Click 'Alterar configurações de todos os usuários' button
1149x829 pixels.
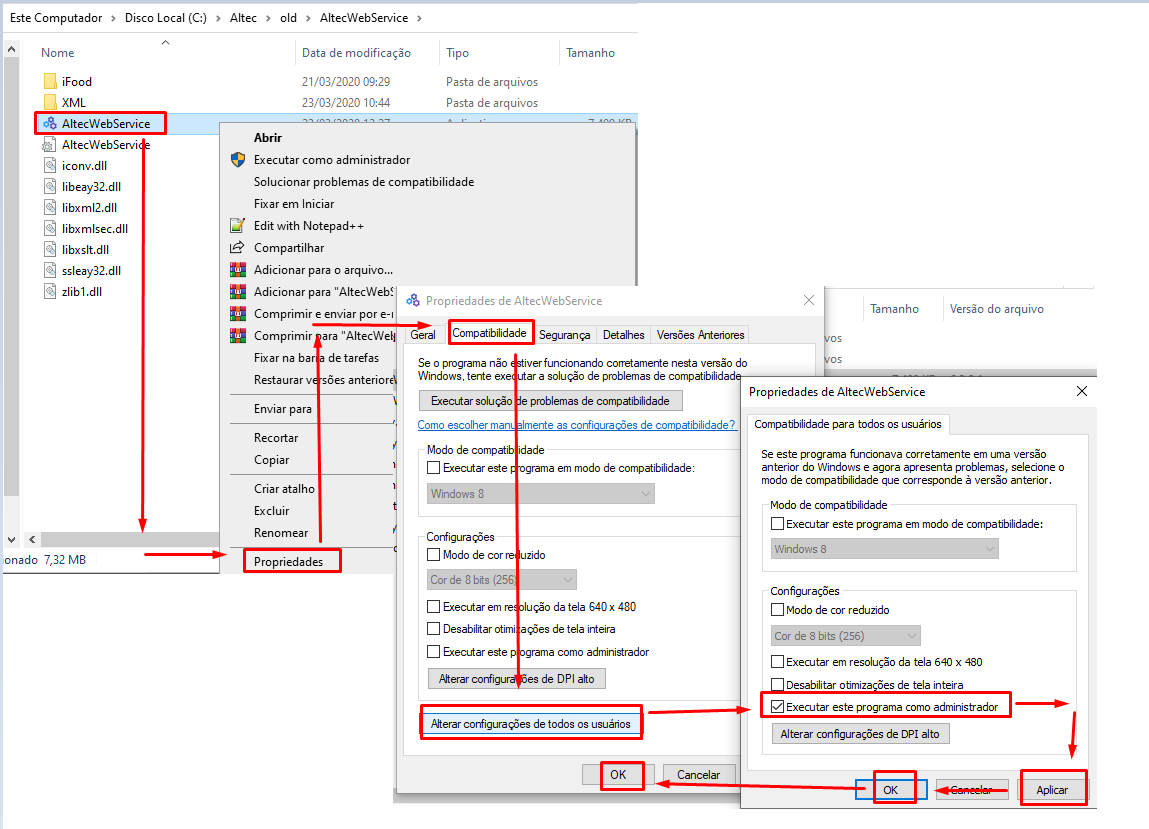point(531,724)
